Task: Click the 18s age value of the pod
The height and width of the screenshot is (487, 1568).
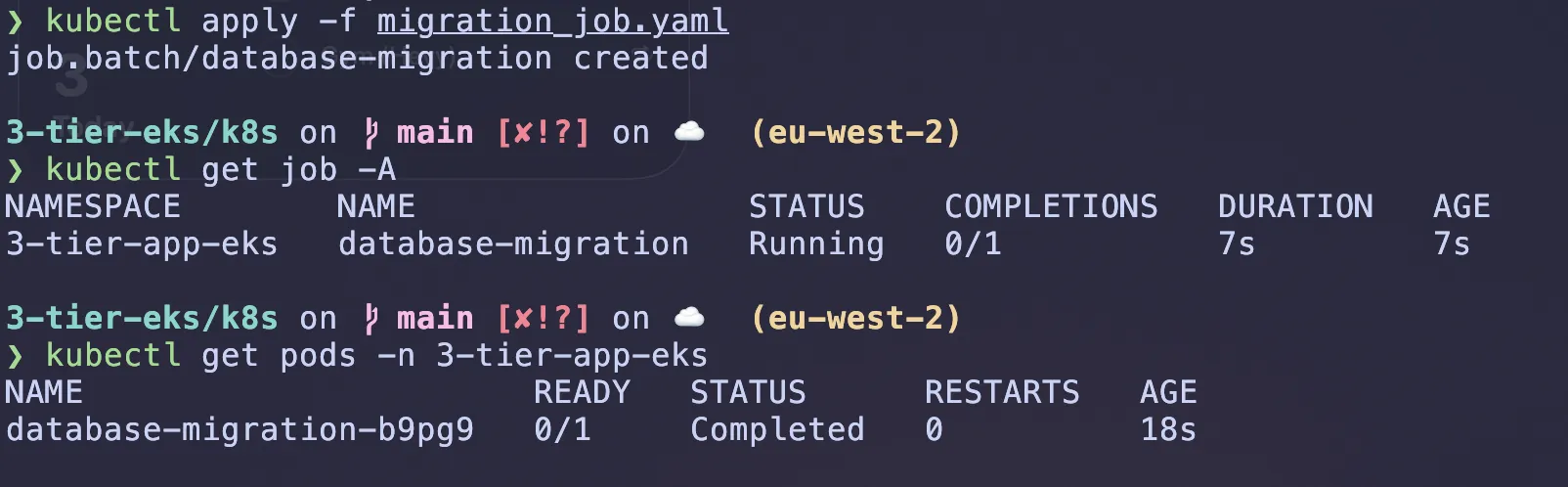Action: pos(1168,429)
